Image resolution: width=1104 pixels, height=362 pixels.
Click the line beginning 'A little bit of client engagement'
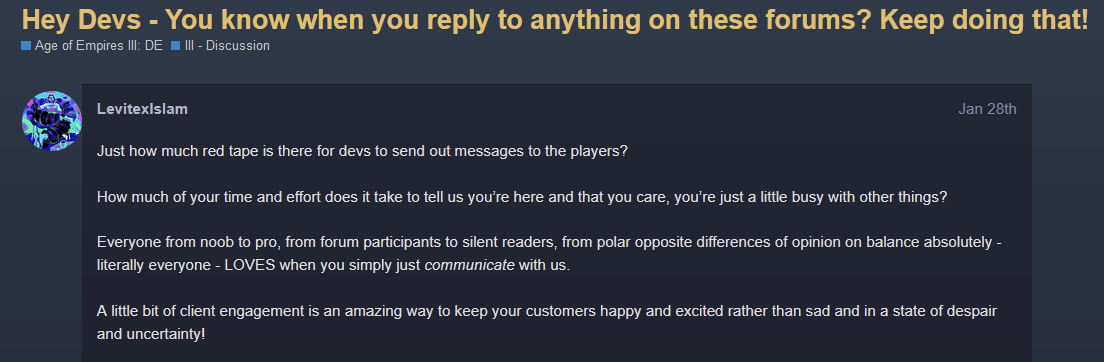pyautogui.click(x=546, y=311)
